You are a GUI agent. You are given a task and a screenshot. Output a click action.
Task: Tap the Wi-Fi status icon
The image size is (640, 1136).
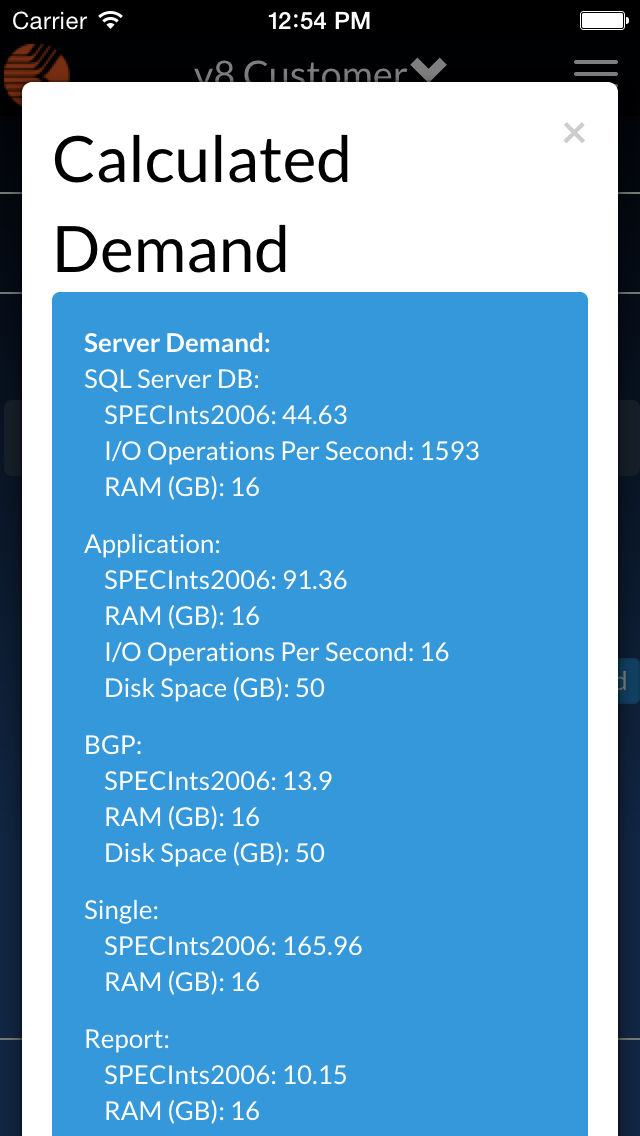tap(111, 20)
